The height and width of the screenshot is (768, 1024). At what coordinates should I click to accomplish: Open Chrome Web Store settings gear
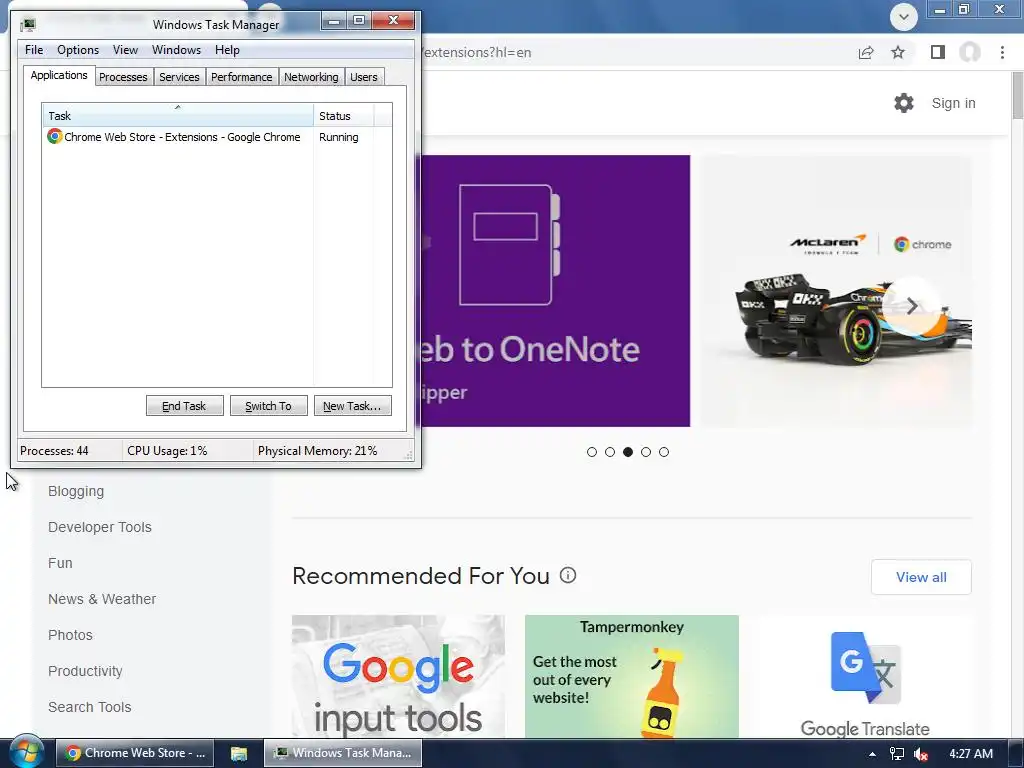point(904,103)
